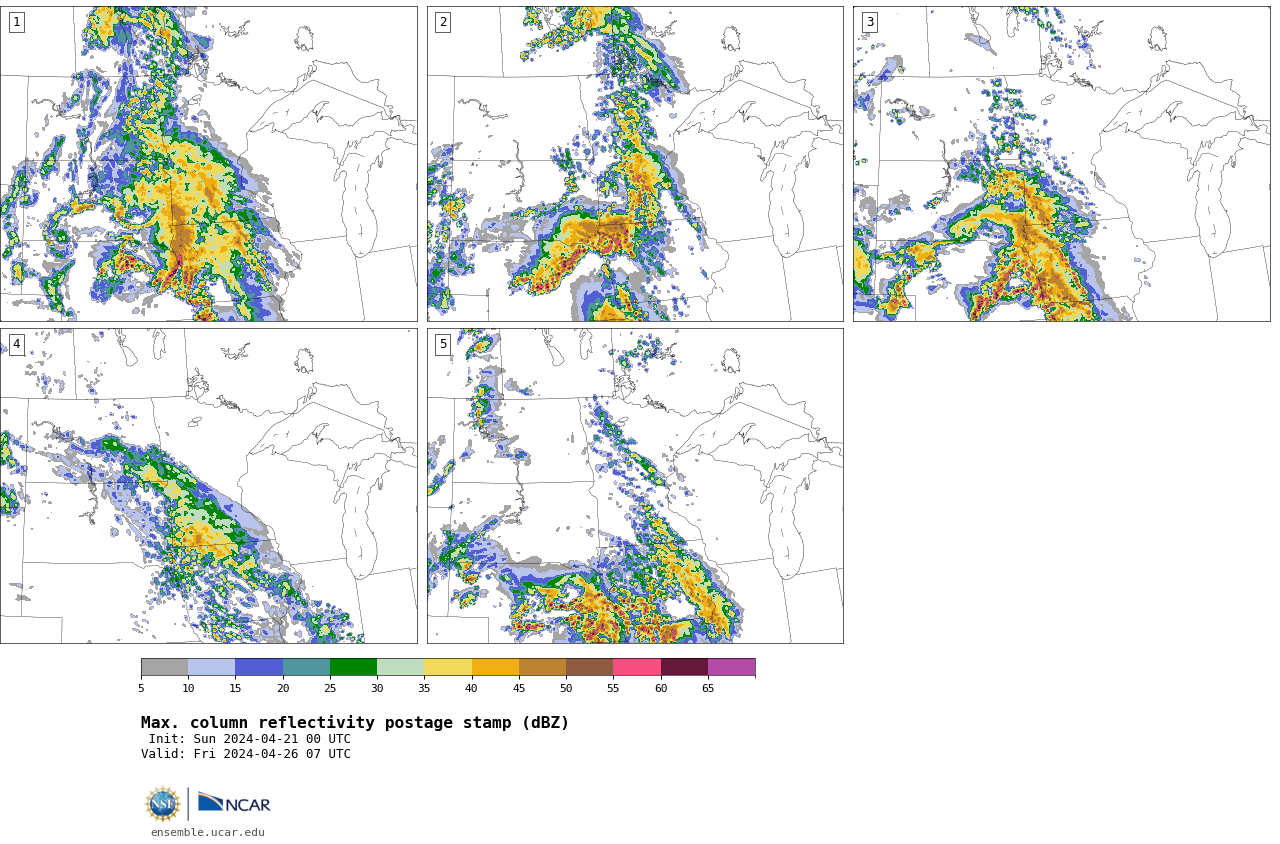Click the member number 2 label box
This screenshot has height=844, width=1280.
443,22
